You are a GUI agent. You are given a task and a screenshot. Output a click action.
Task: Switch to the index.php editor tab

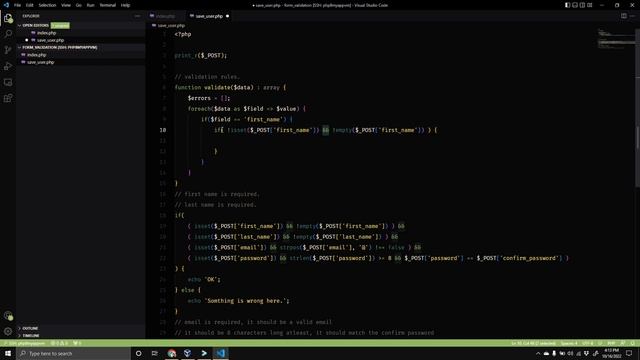(165, 16)
